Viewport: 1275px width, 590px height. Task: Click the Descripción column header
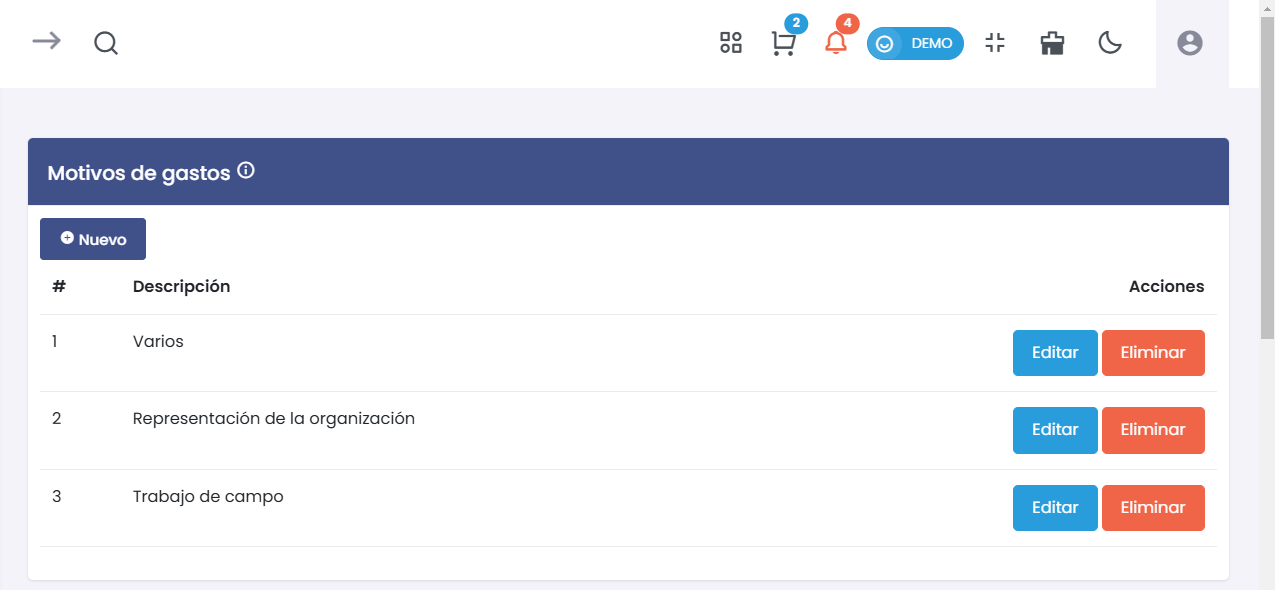pos(181,287)
